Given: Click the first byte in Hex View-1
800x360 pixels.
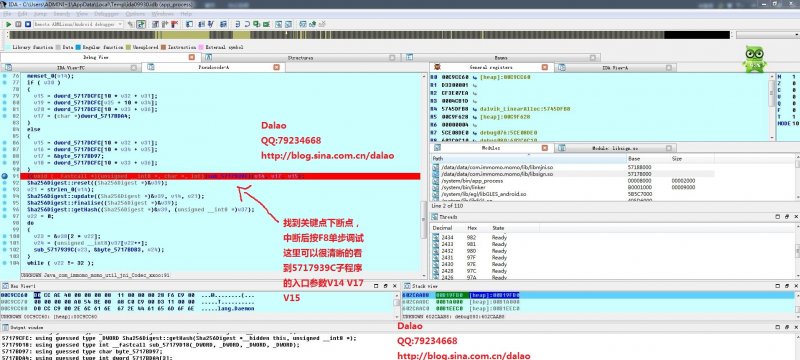Looking at the screenshot, I should pos(37,295).
